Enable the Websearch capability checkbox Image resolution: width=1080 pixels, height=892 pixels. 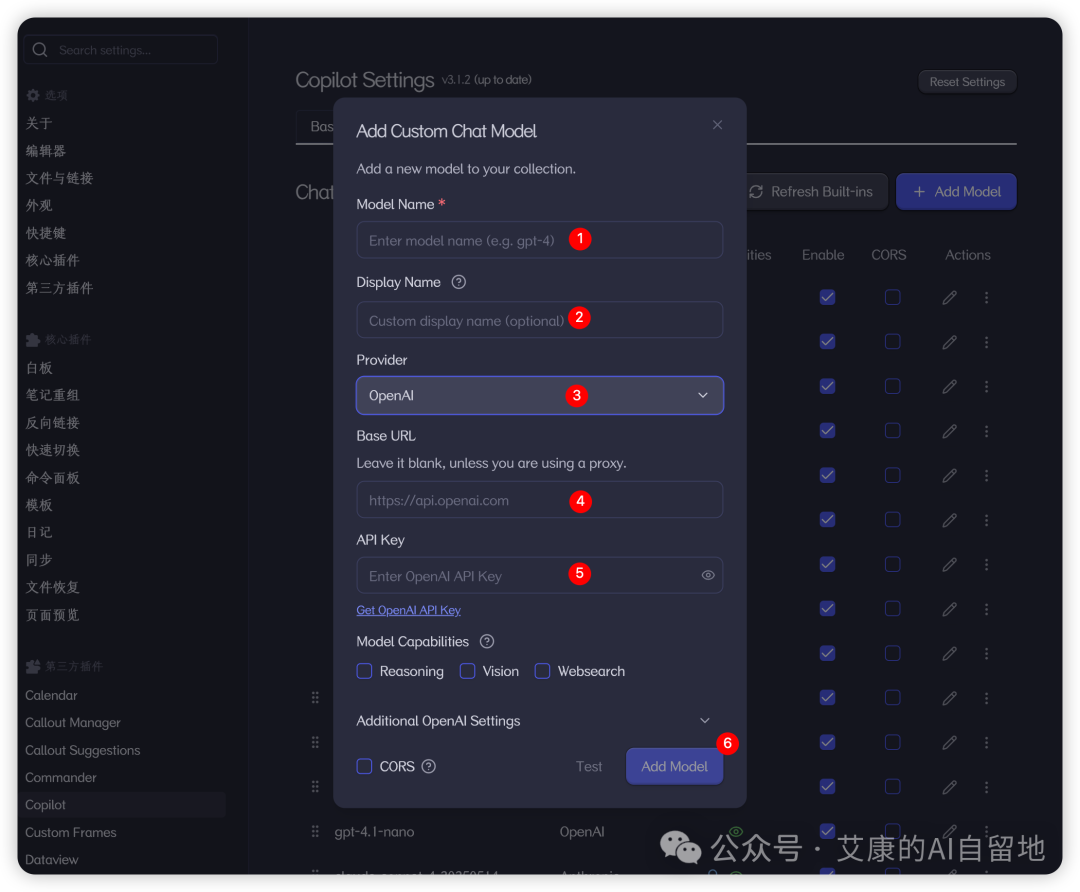(x=543, y=671)
